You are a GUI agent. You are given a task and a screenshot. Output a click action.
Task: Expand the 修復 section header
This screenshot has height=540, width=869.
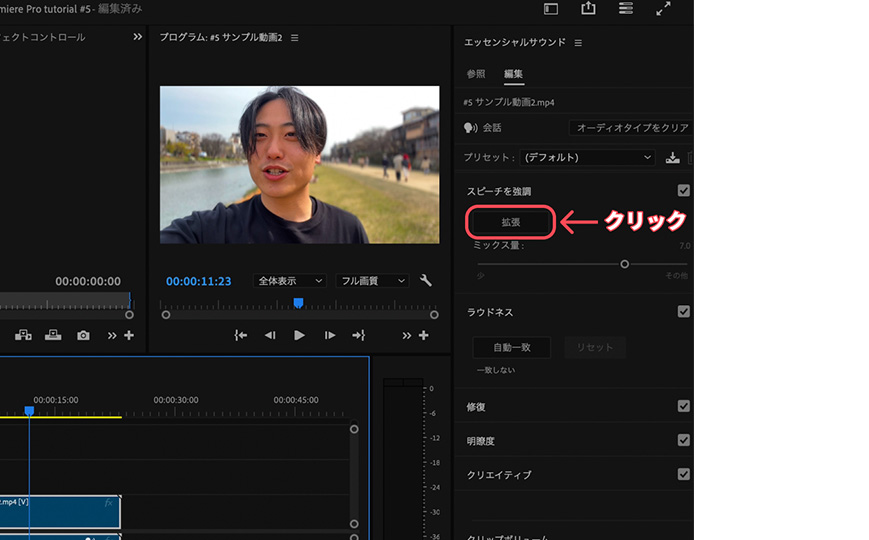click(x=476, y=407)
